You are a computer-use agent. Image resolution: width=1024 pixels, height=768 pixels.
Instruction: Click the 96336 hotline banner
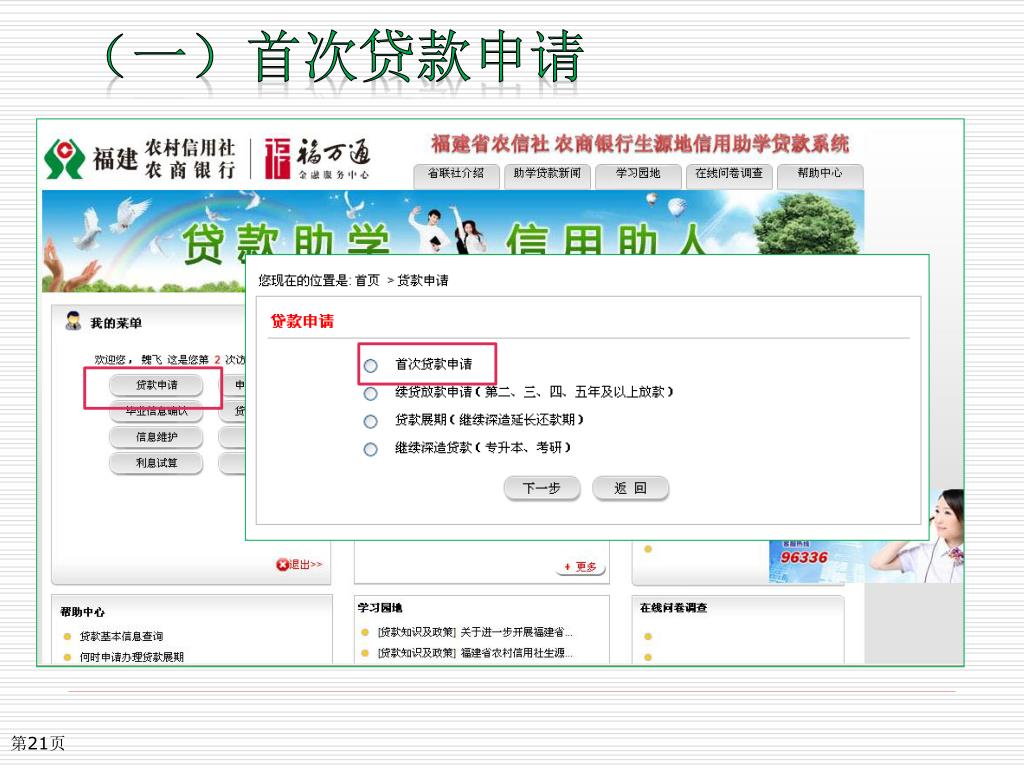tap(804, 558)
